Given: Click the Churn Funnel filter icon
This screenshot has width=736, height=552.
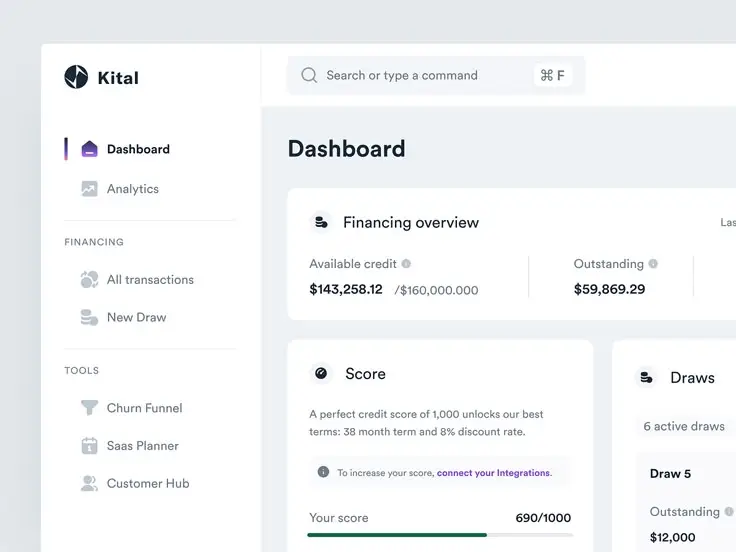Looking at the screenshot, I should coord(89,407).
